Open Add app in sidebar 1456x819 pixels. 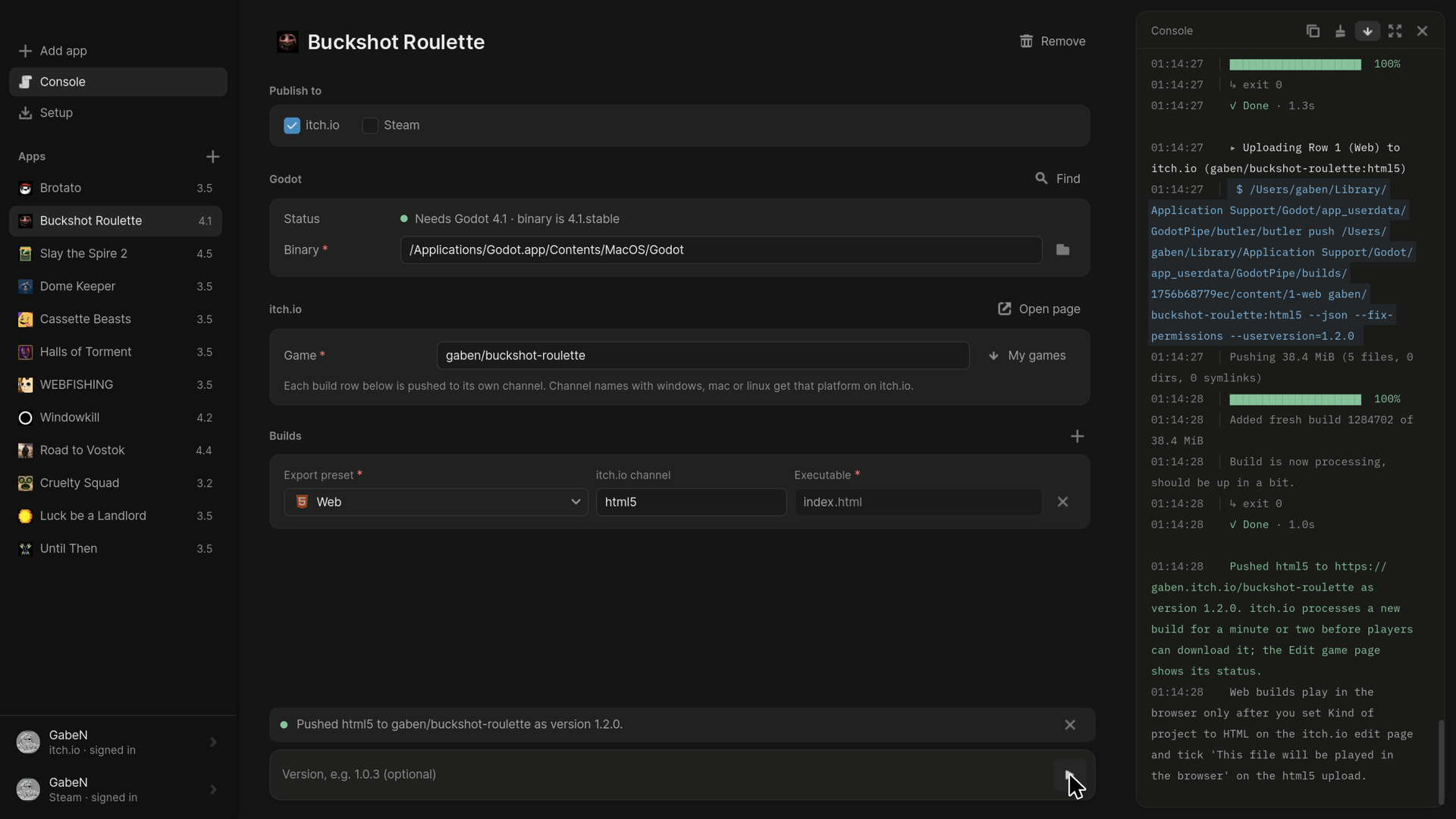(x=118, y=51)
